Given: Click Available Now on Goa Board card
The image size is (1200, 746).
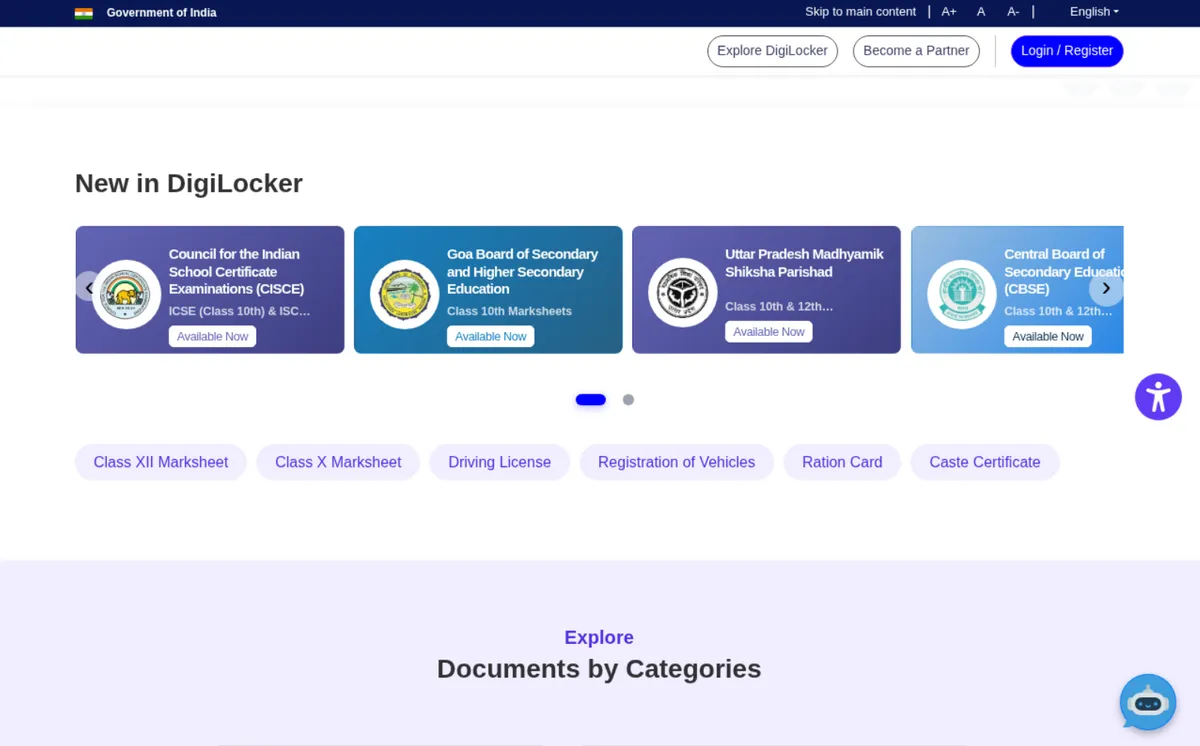Looking at the screenshot, I should tap(490, 337).
